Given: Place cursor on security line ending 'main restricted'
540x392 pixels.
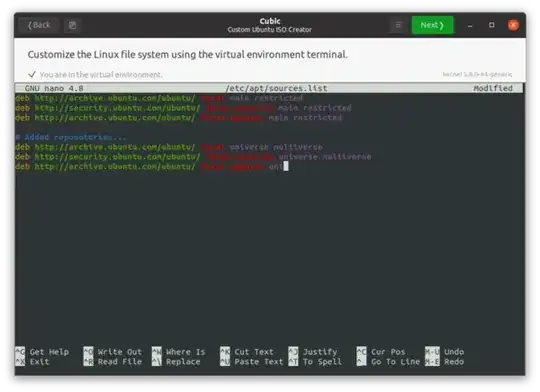Looking at the screenshot, I should click(183, 108).
